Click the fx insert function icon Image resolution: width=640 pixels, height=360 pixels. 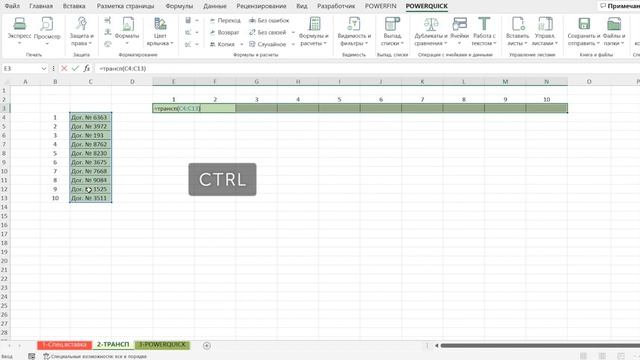pos(87,69)
